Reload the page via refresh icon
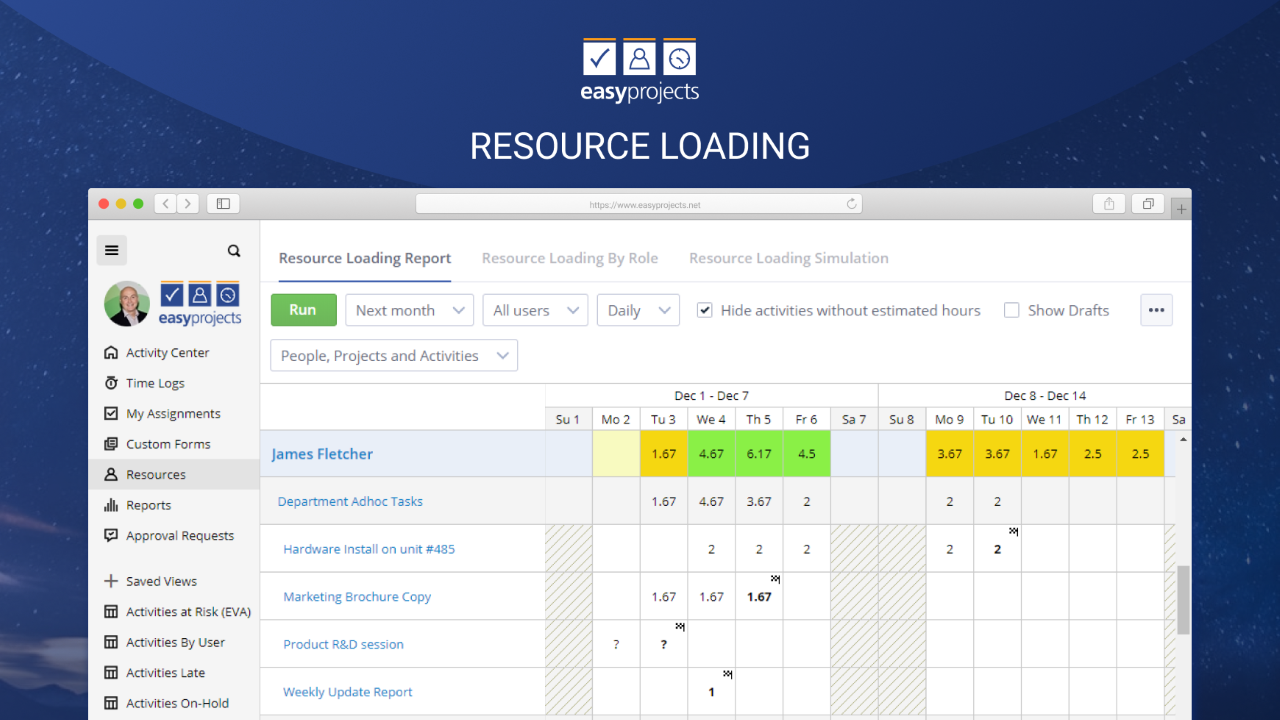 [851, 204]
